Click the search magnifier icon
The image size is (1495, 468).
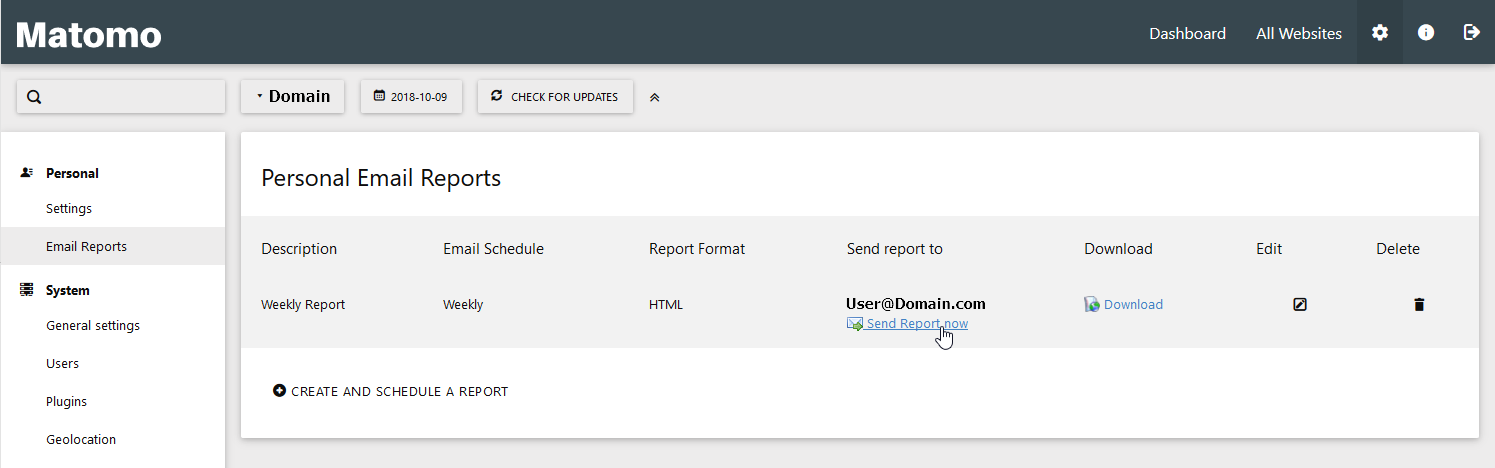[34, 97]
